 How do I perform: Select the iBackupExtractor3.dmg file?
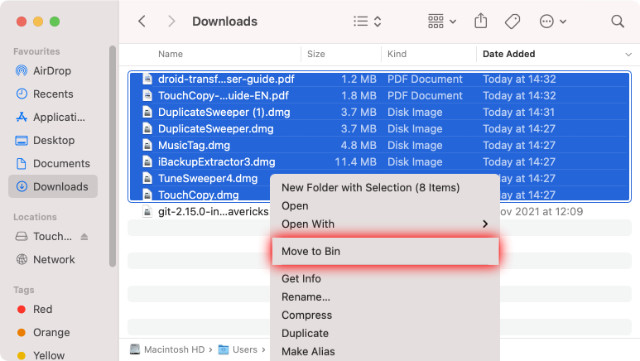click(x=380, y=162)
